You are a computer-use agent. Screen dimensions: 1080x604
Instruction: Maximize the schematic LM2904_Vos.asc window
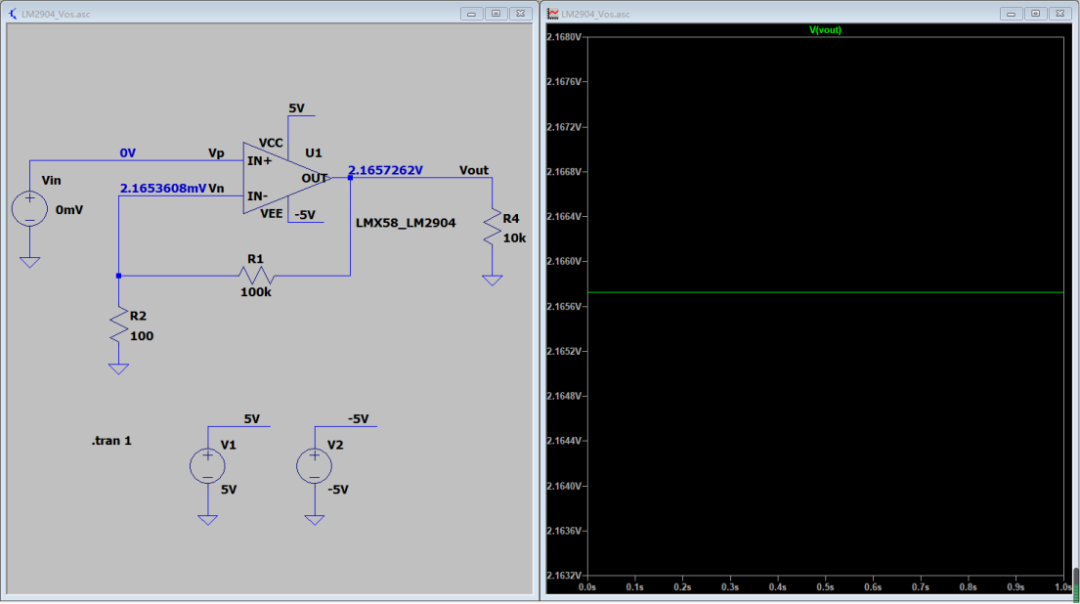[x=496, y=14]
